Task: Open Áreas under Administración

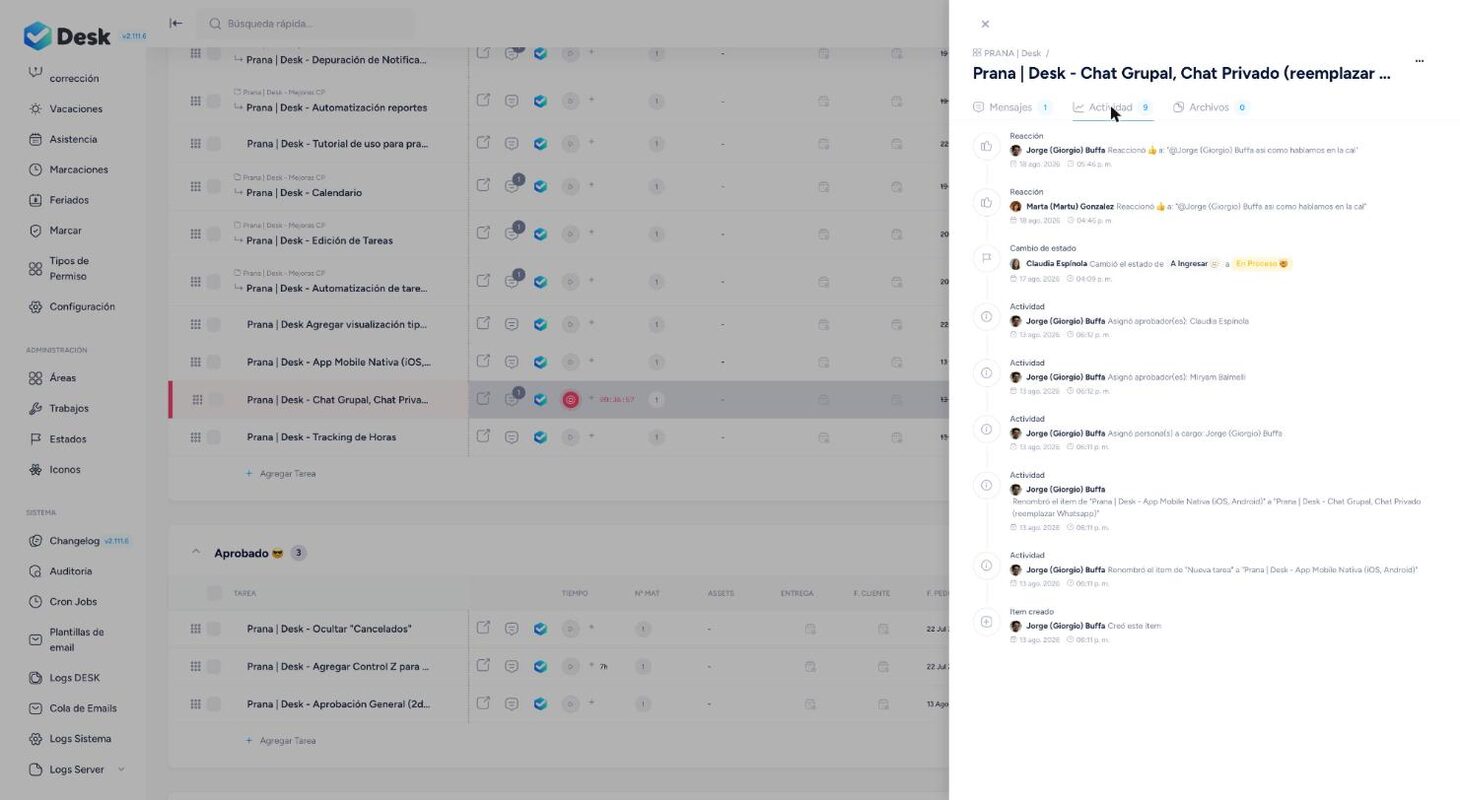Action: pos(62,378)
